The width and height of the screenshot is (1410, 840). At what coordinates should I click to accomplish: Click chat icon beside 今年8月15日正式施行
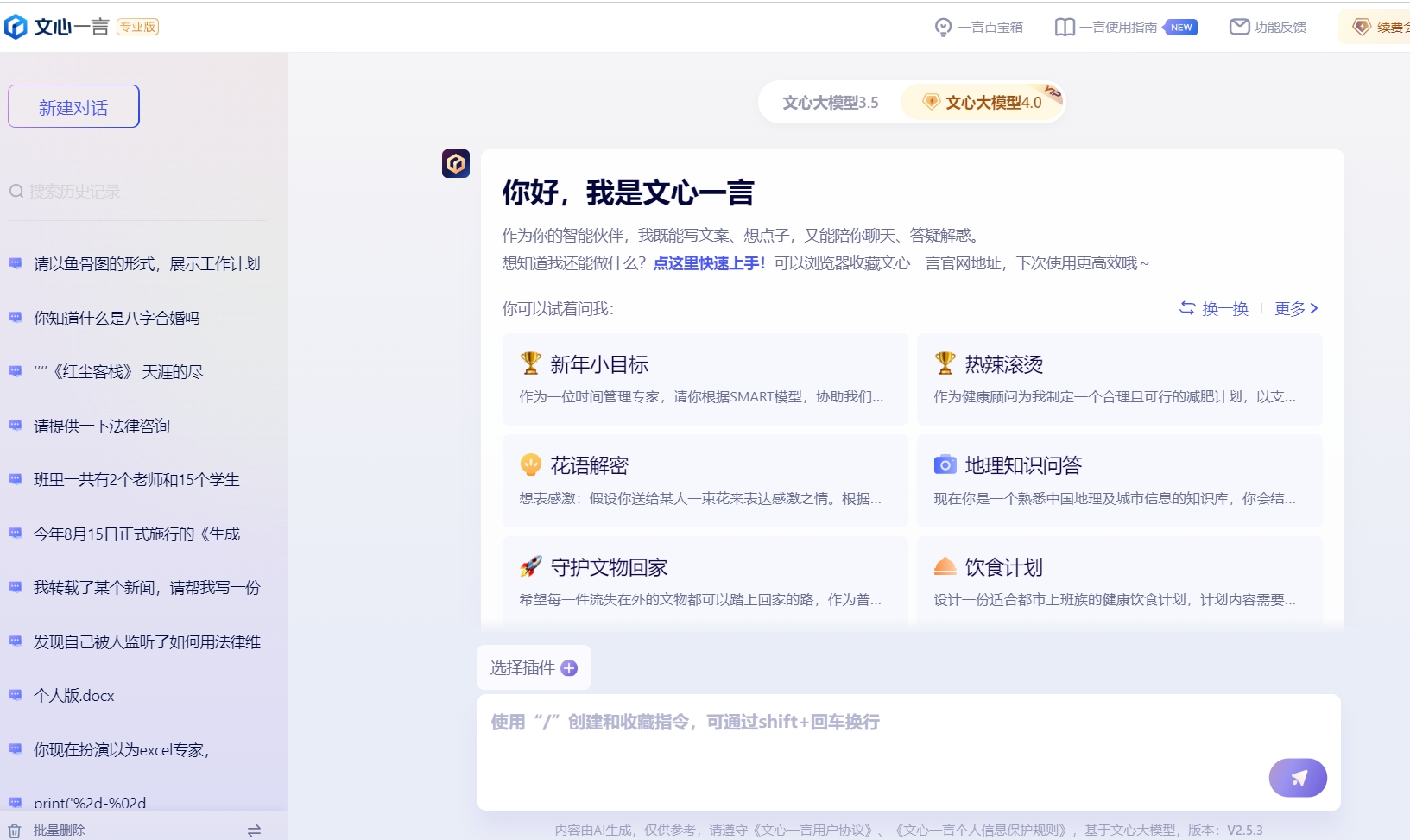[x=16, y=534]
